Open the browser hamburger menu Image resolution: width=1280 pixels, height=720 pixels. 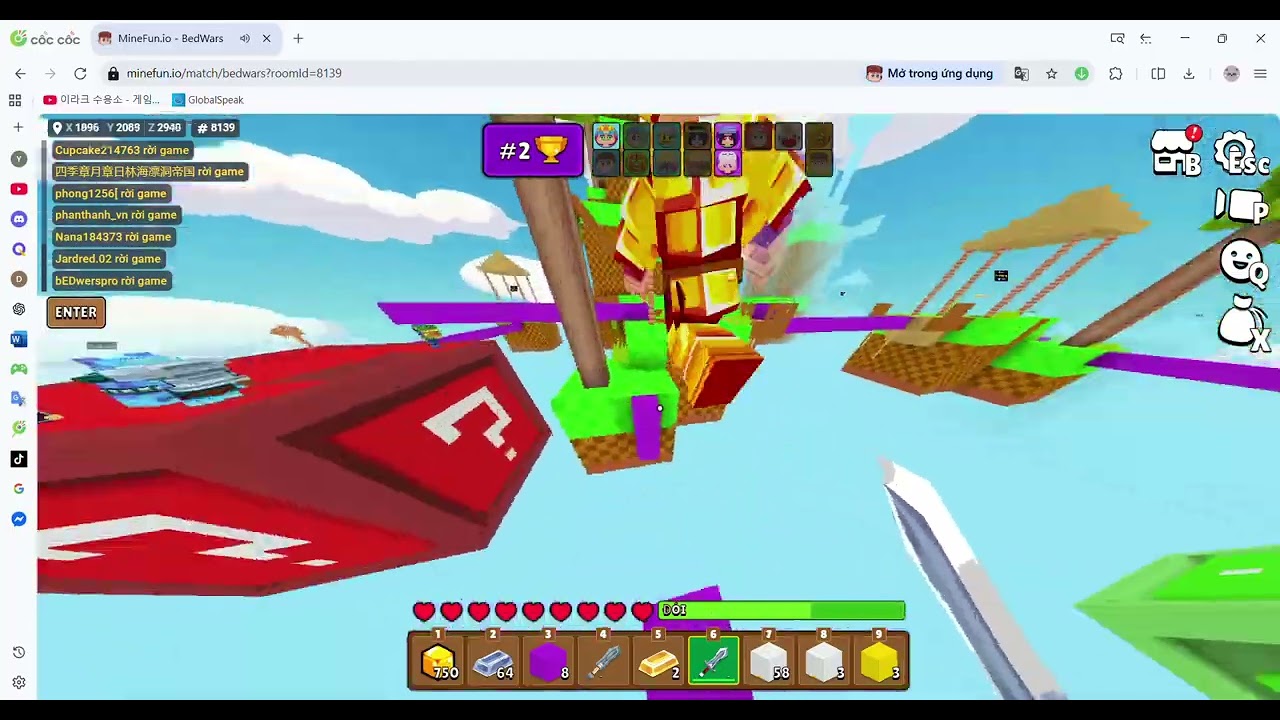pos(1260,74)
